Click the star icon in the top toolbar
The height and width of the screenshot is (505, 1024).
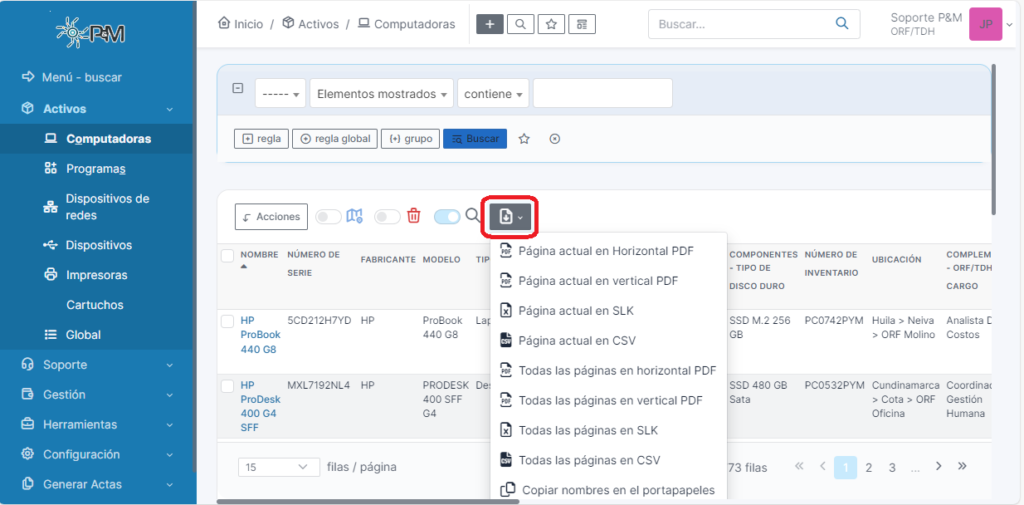(550, 24)
